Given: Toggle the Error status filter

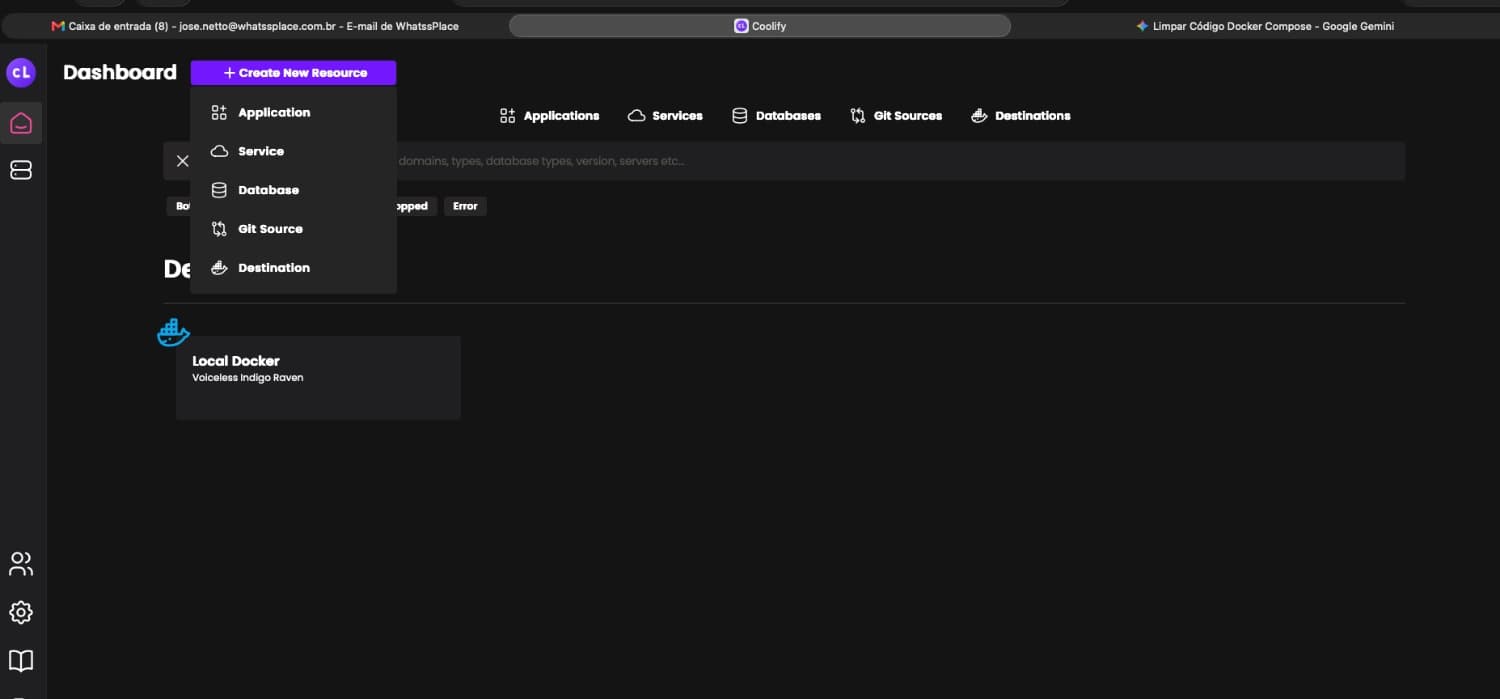Looking at the screenshot, I should 465,206.
